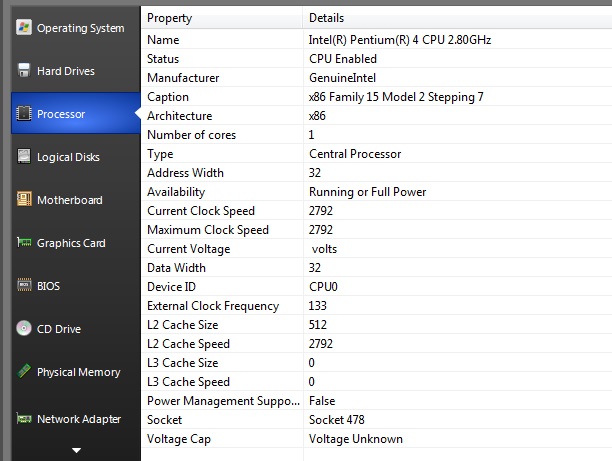The width and height of the screenshot is (612, 461).
Task: Click the Physical Memory icon
Action: 22,372
